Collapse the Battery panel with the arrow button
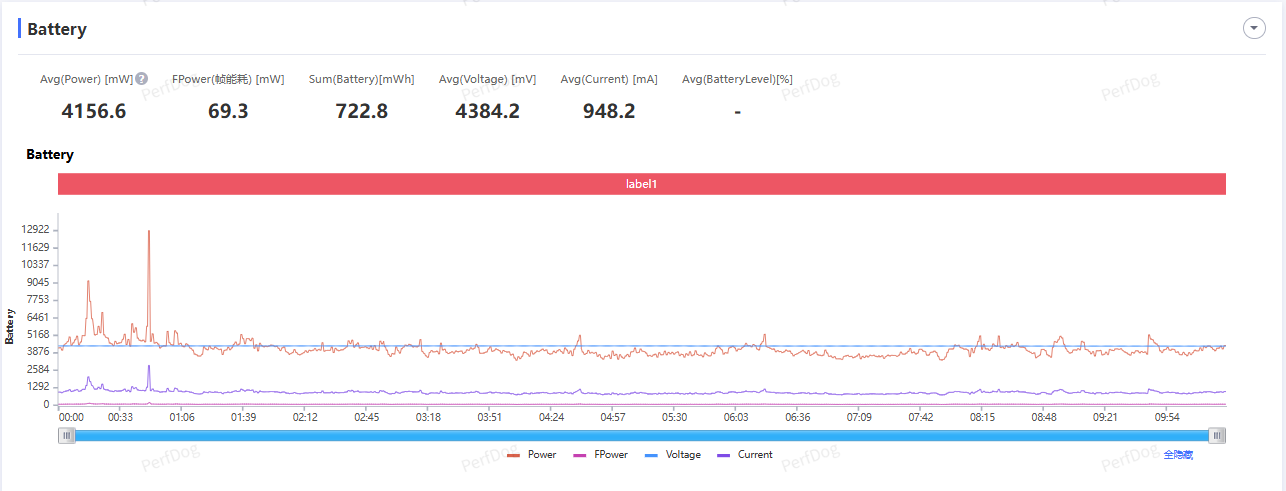Viewport: 1286px width, 491px height. coord(1254,28)
